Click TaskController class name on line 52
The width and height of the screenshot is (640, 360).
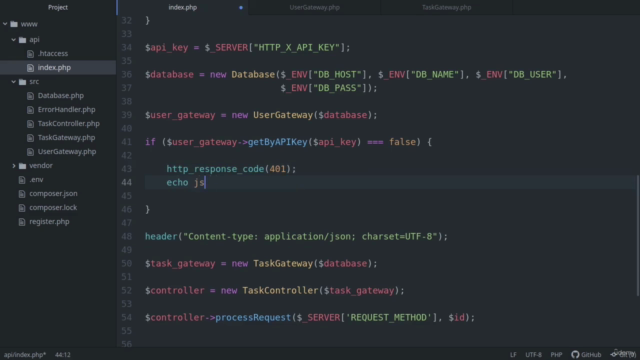coord(280,291)
